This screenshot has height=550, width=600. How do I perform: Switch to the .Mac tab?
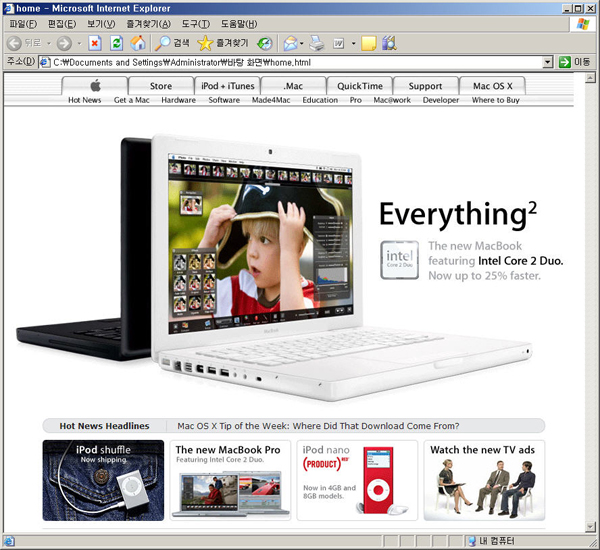pyautogui.click(x=293, y=86)
